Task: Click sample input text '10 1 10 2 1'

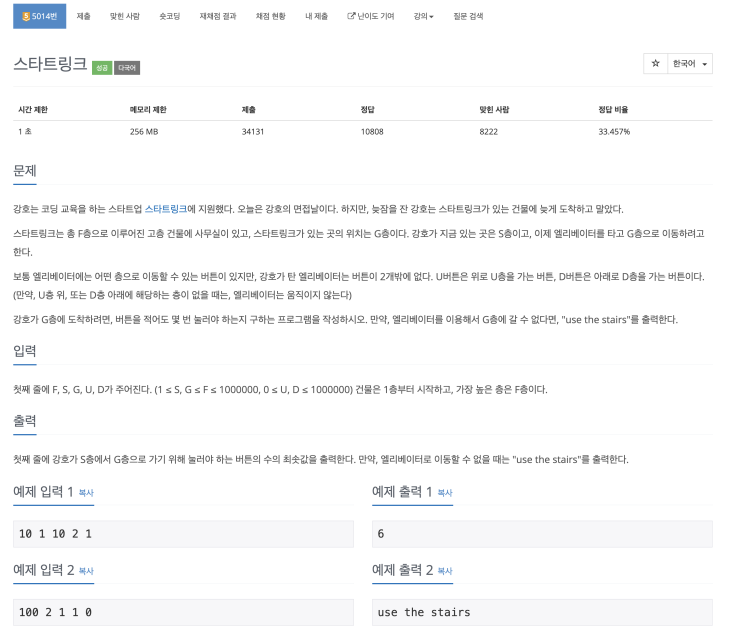Action: pyautogui.click(x=55, y=534)
